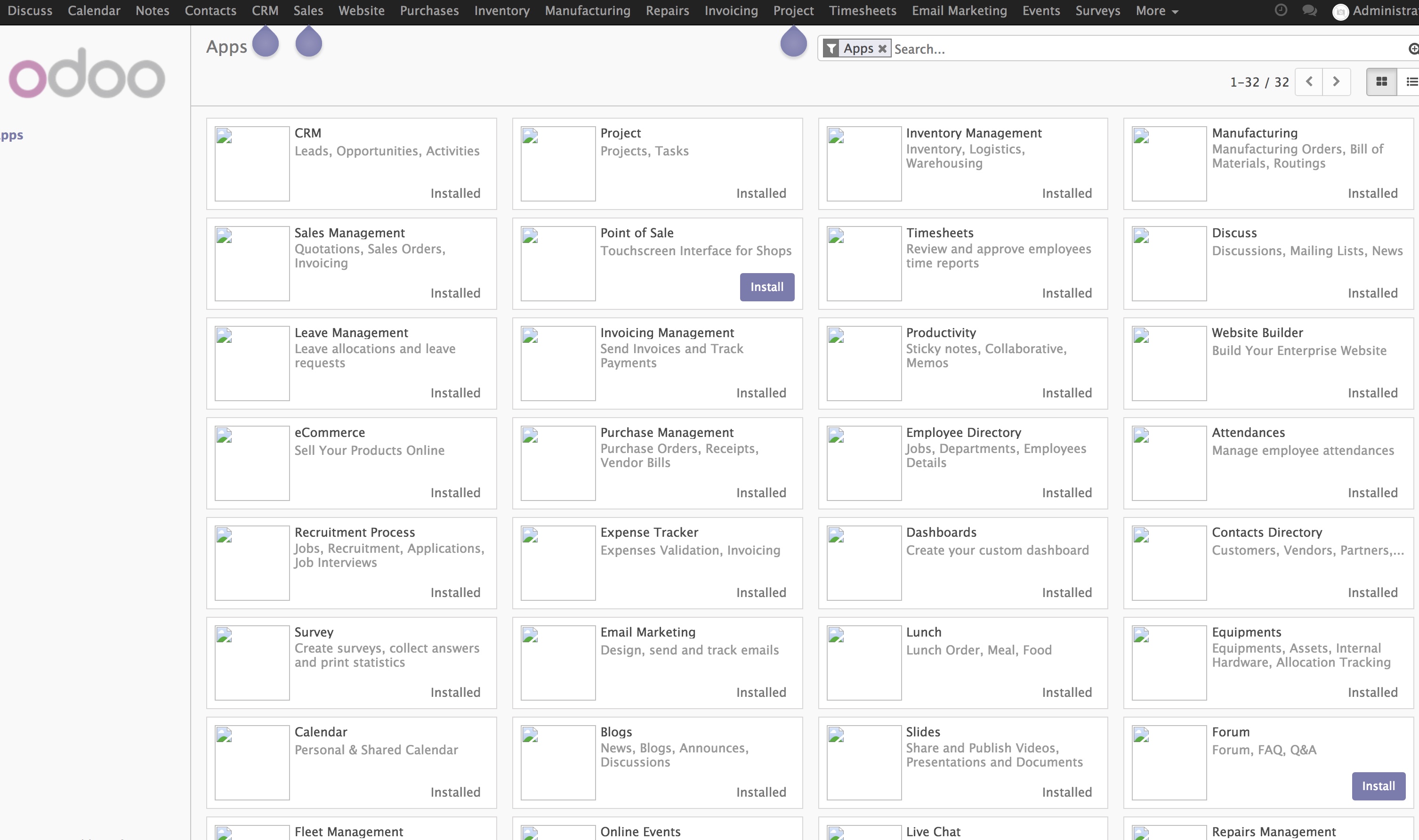
Task: Click the Calendar app card icon
Action: click(252, 762)
